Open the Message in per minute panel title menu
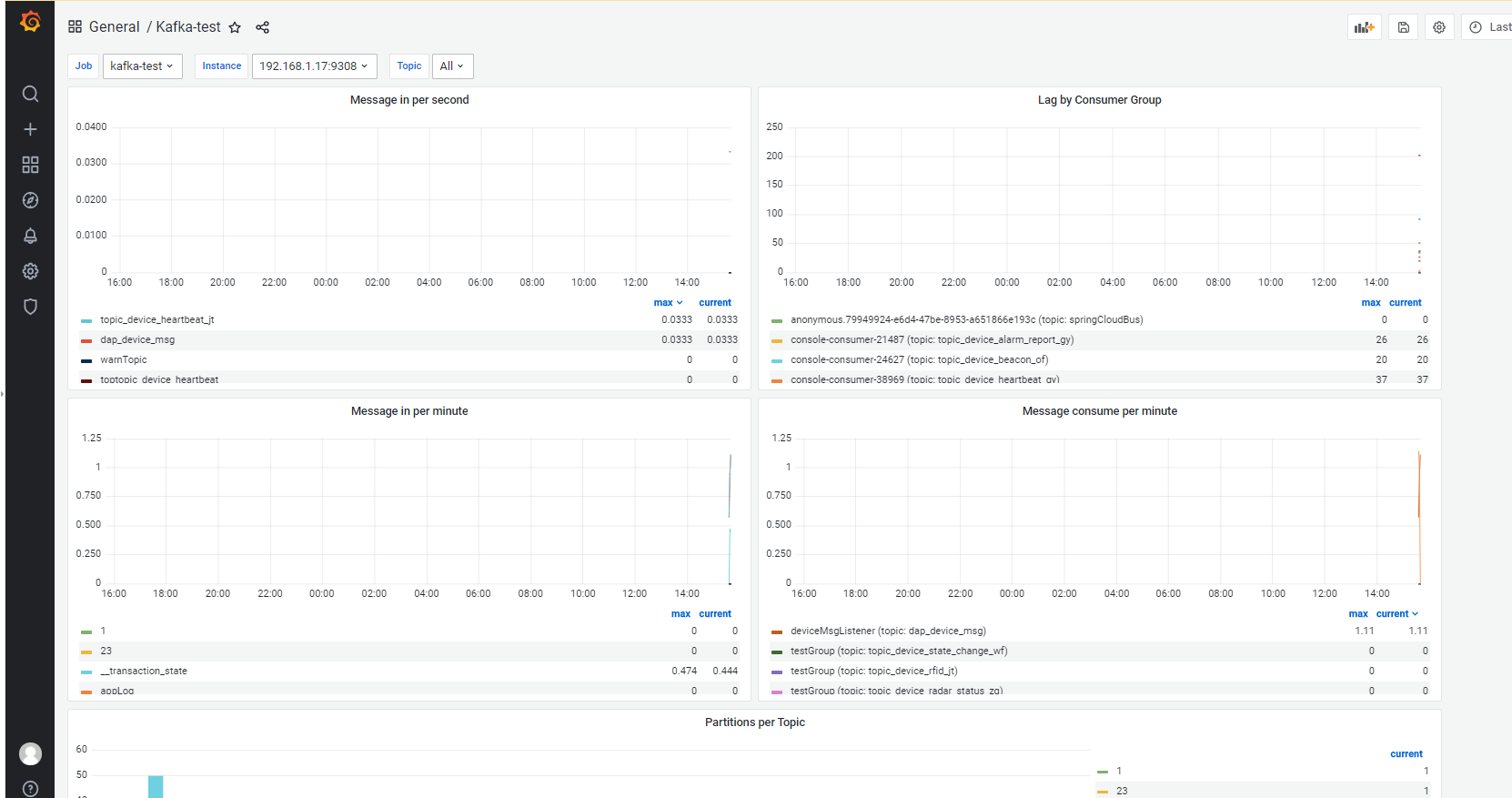 click(x=409, y=411)
